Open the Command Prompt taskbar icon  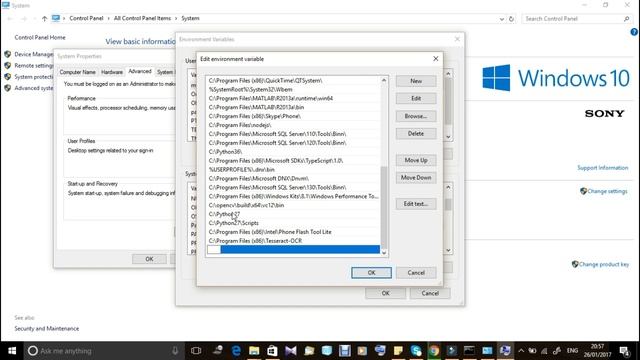click(x=469, y=351)
